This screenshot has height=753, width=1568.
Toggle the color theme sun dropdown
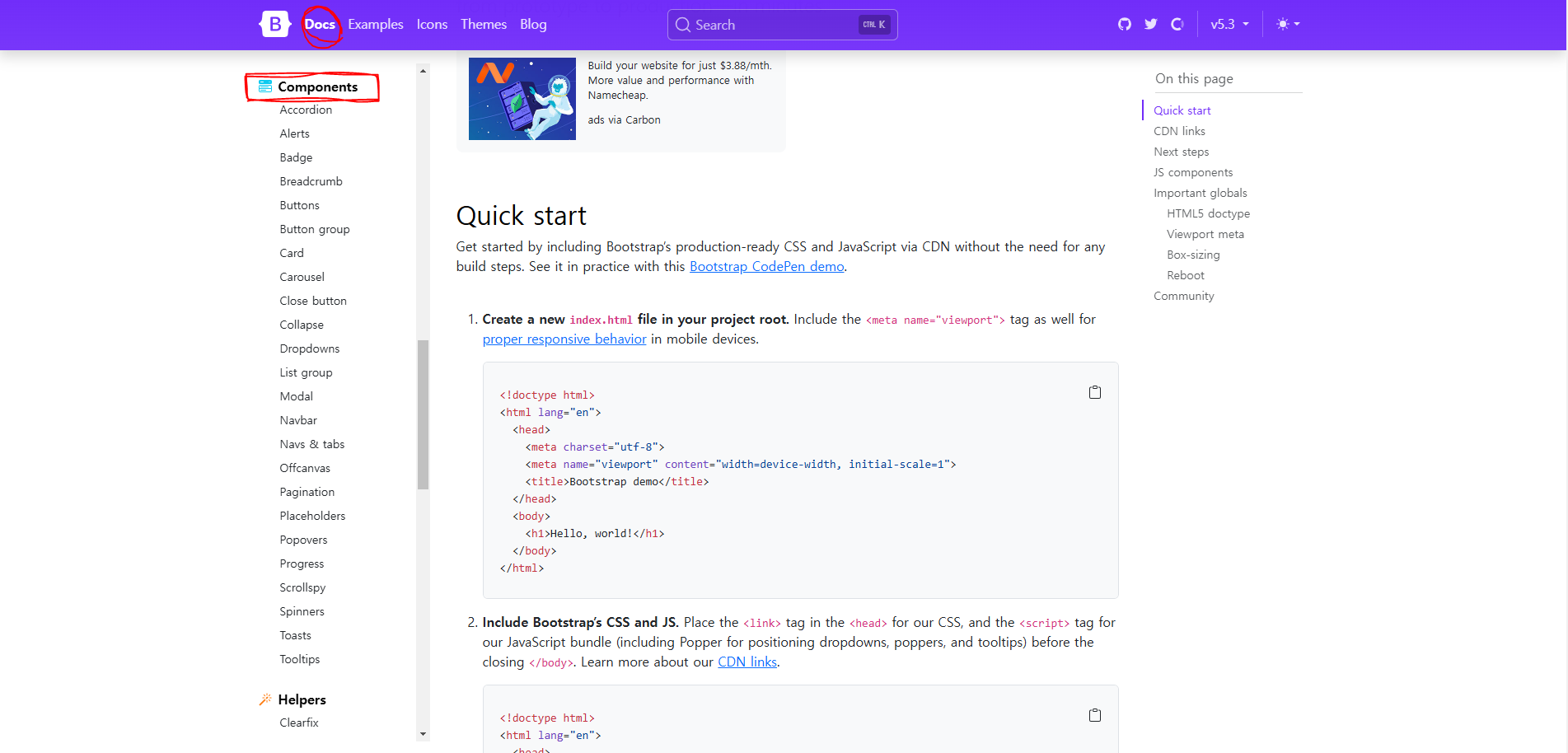pos(1288,25)
